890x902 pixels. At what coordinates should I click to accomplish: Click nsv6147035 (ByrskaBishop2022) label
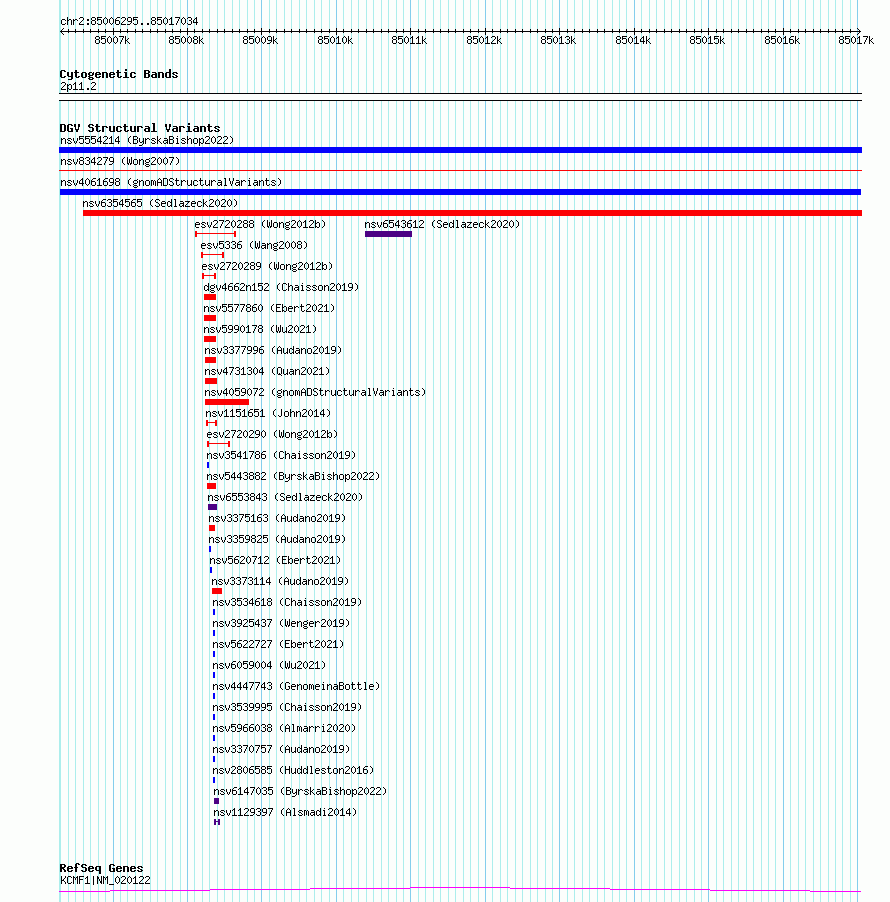[x=300, y=792]
